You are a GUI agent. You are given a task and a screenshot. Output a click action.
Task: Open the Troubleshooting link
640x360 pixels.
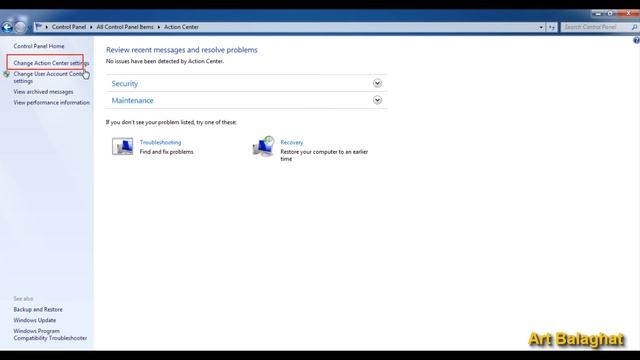[160, 142]
